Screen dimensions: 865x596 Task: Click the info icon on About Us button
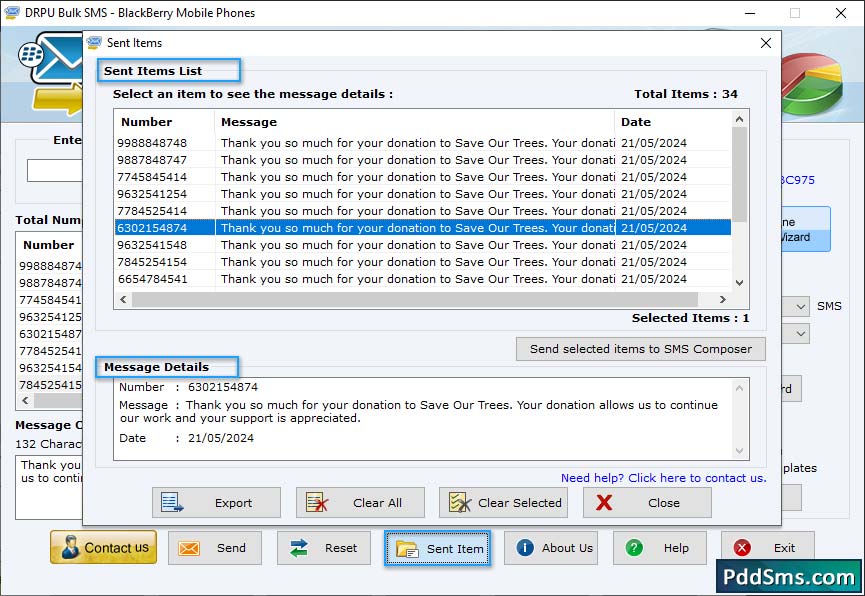tap(525, 547)
